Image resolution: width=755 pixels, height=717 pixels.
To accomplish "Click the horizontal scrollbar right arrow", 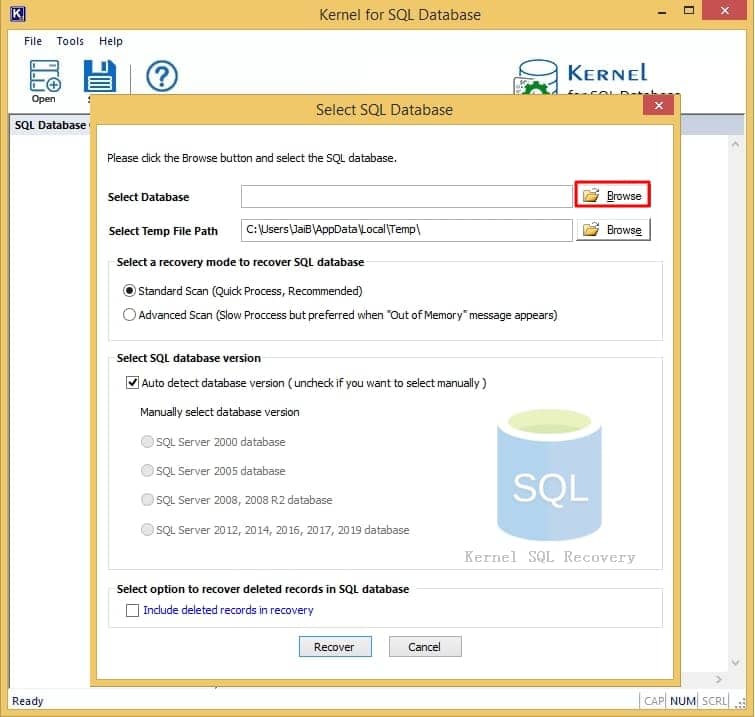I will 718,679.
